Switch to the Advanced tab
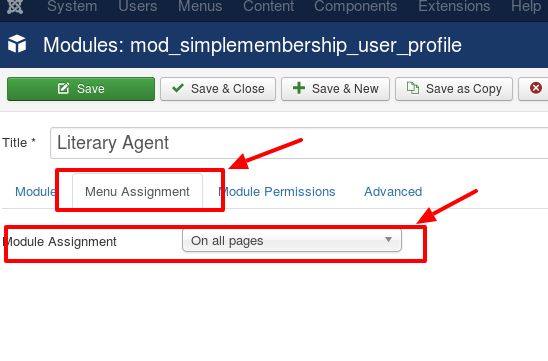The height and width of the screenshot is (361, 548). (x=393, y=192)
